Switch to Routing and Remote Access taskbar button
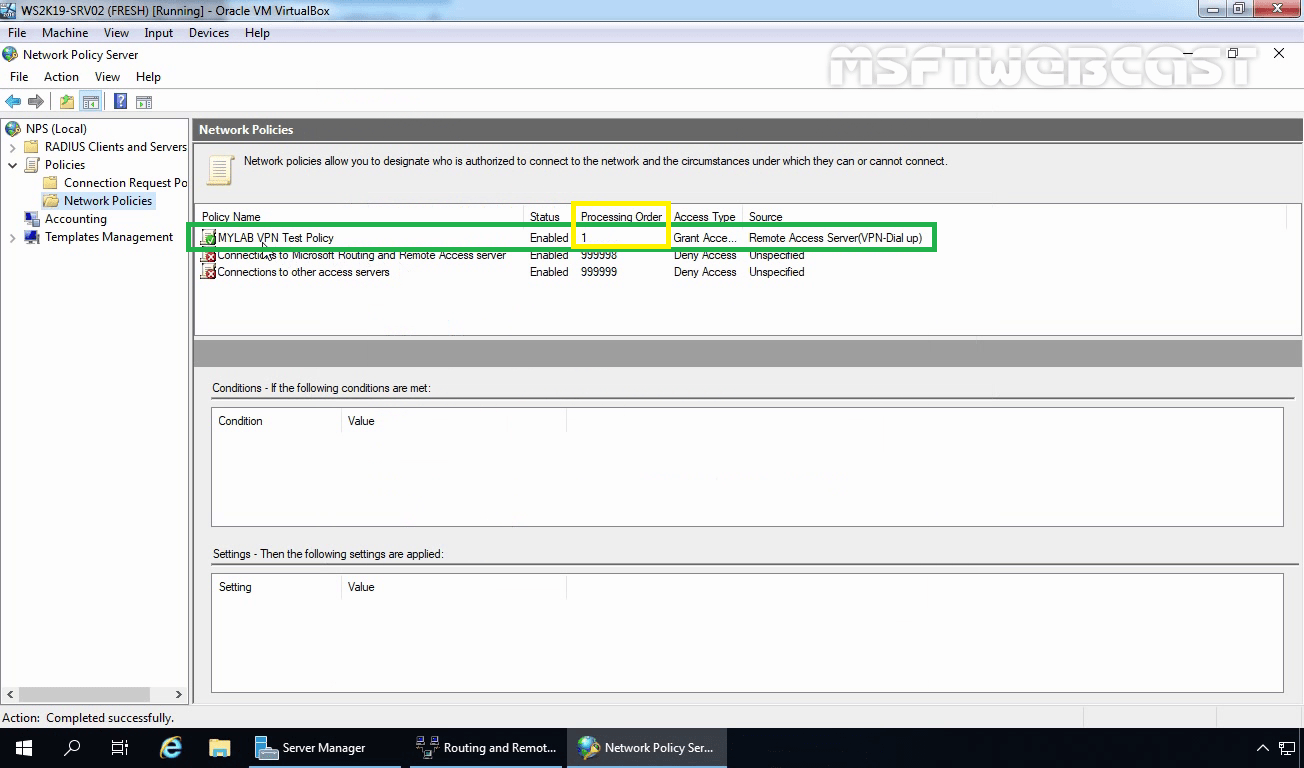The width and height of the screenshot is (1304, 768). pos(488,747)
